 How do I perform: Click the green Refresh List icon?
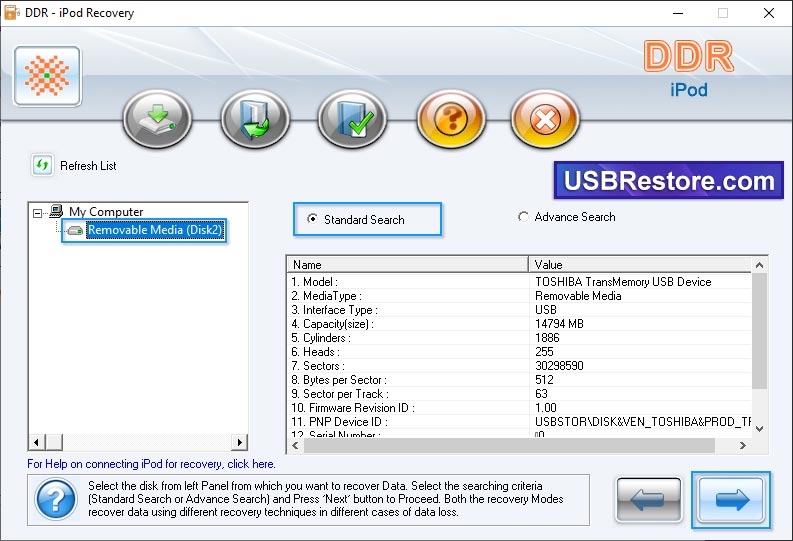tap(42, 165)
